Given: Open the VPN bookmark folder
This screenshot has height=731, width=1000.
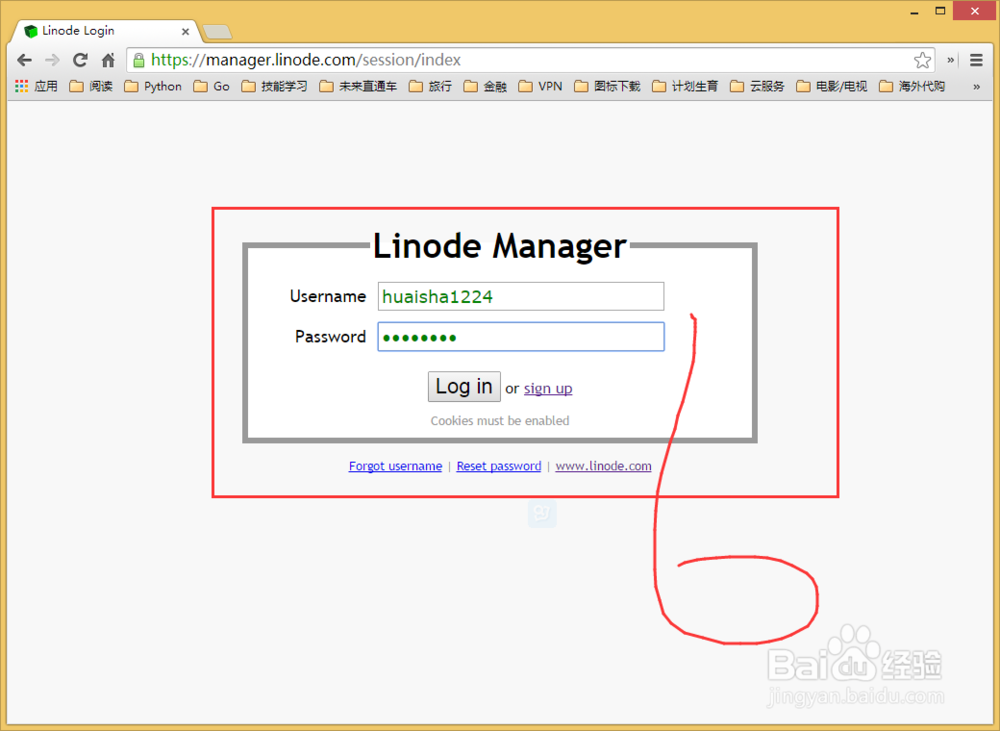Looking at the screenshot, I should tap(541, 86).
